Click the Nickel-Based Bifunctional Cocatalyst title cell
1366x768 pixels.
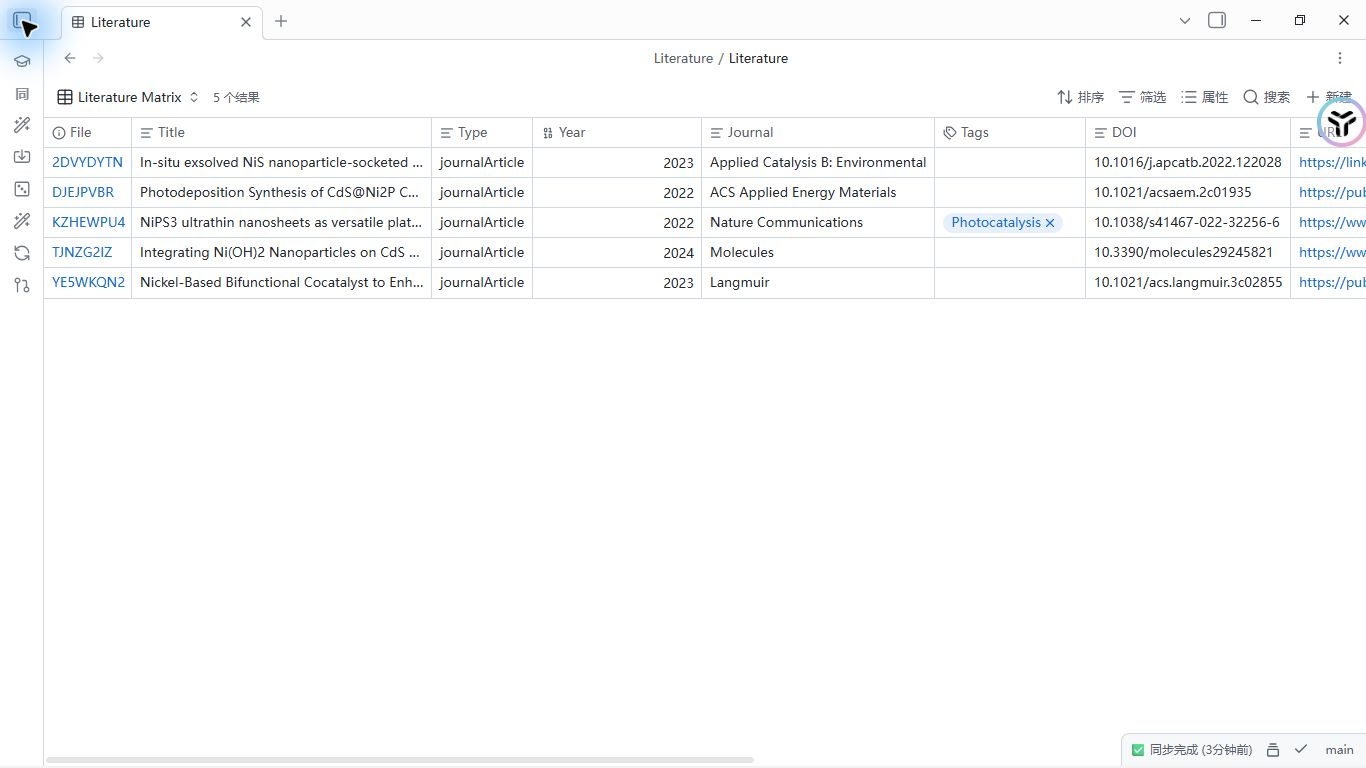click(281, 282)
